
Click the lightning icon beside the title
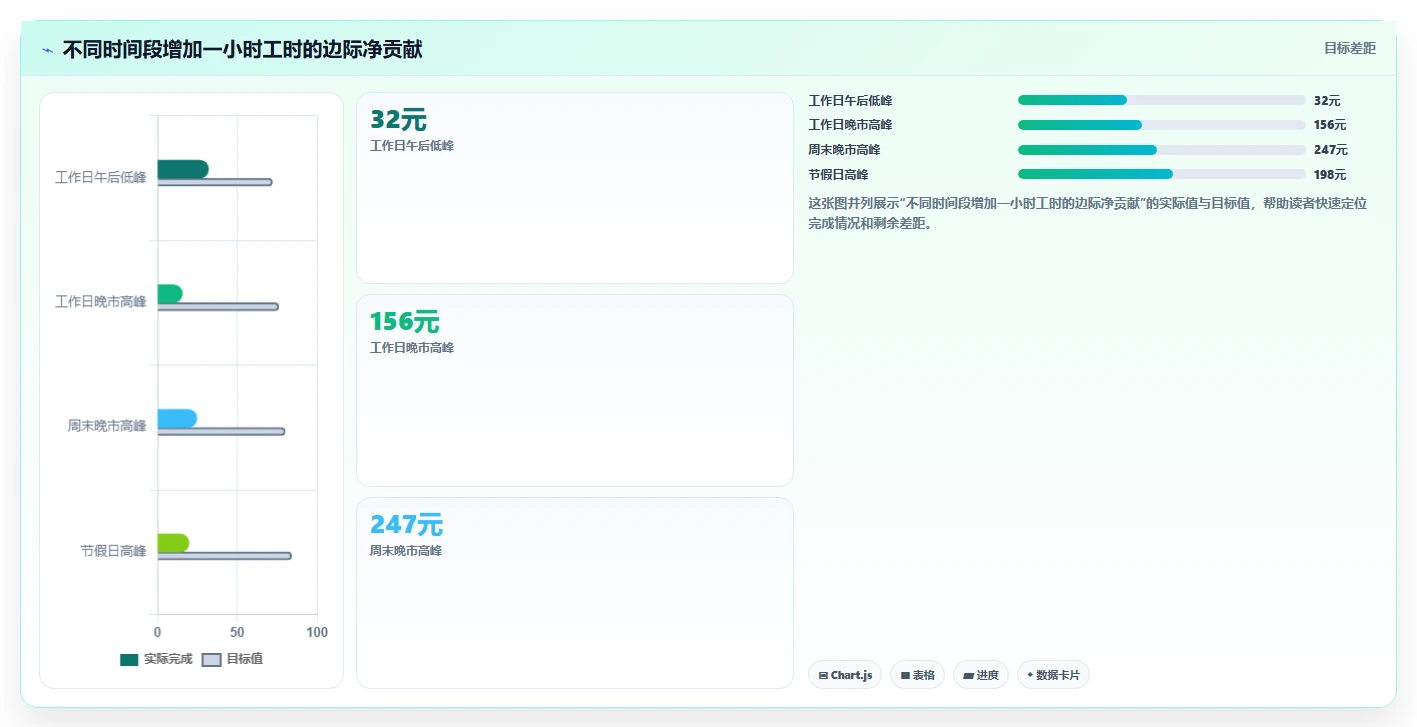(48, 50)
